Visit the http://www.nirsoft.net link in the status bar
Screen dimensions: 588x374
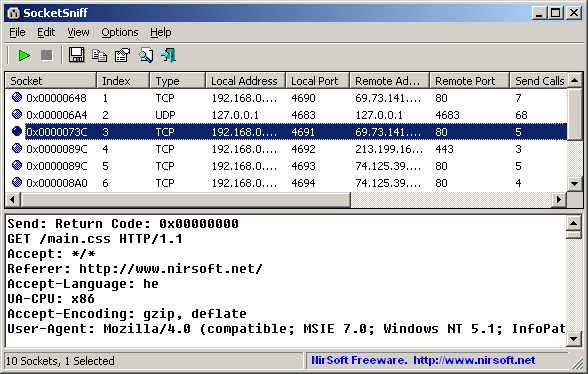click(474, 360)
